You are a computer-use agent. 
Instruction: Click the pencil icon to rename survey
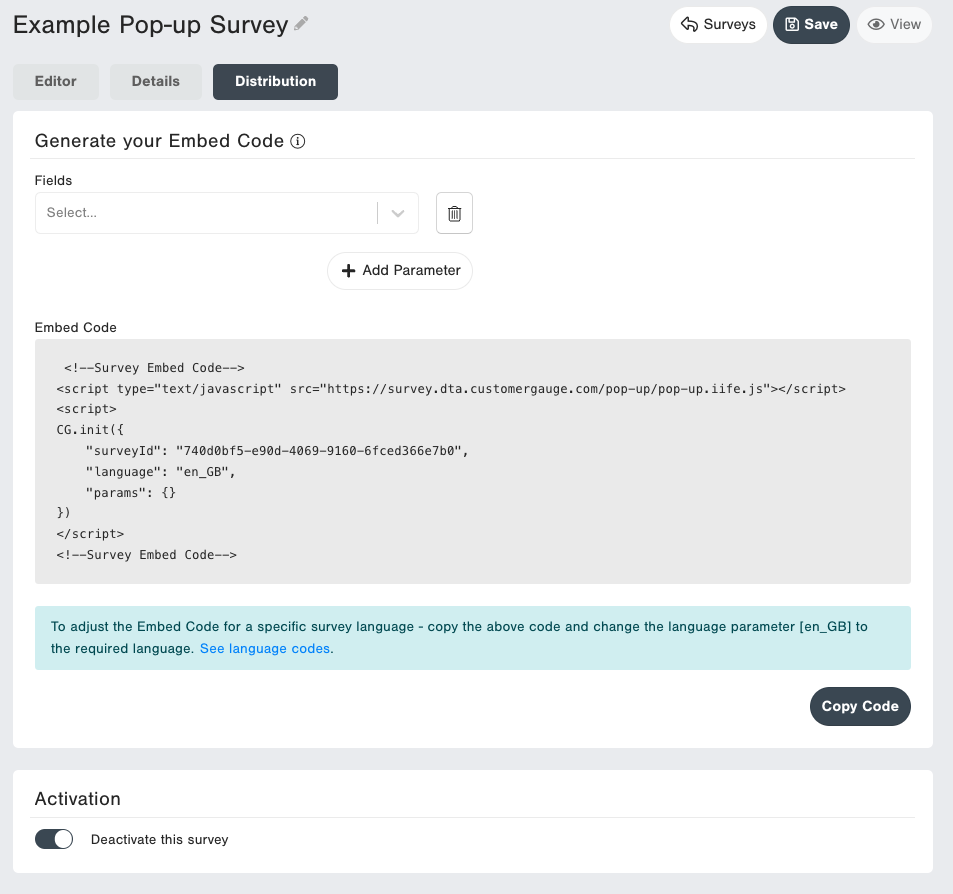point(301,24)
